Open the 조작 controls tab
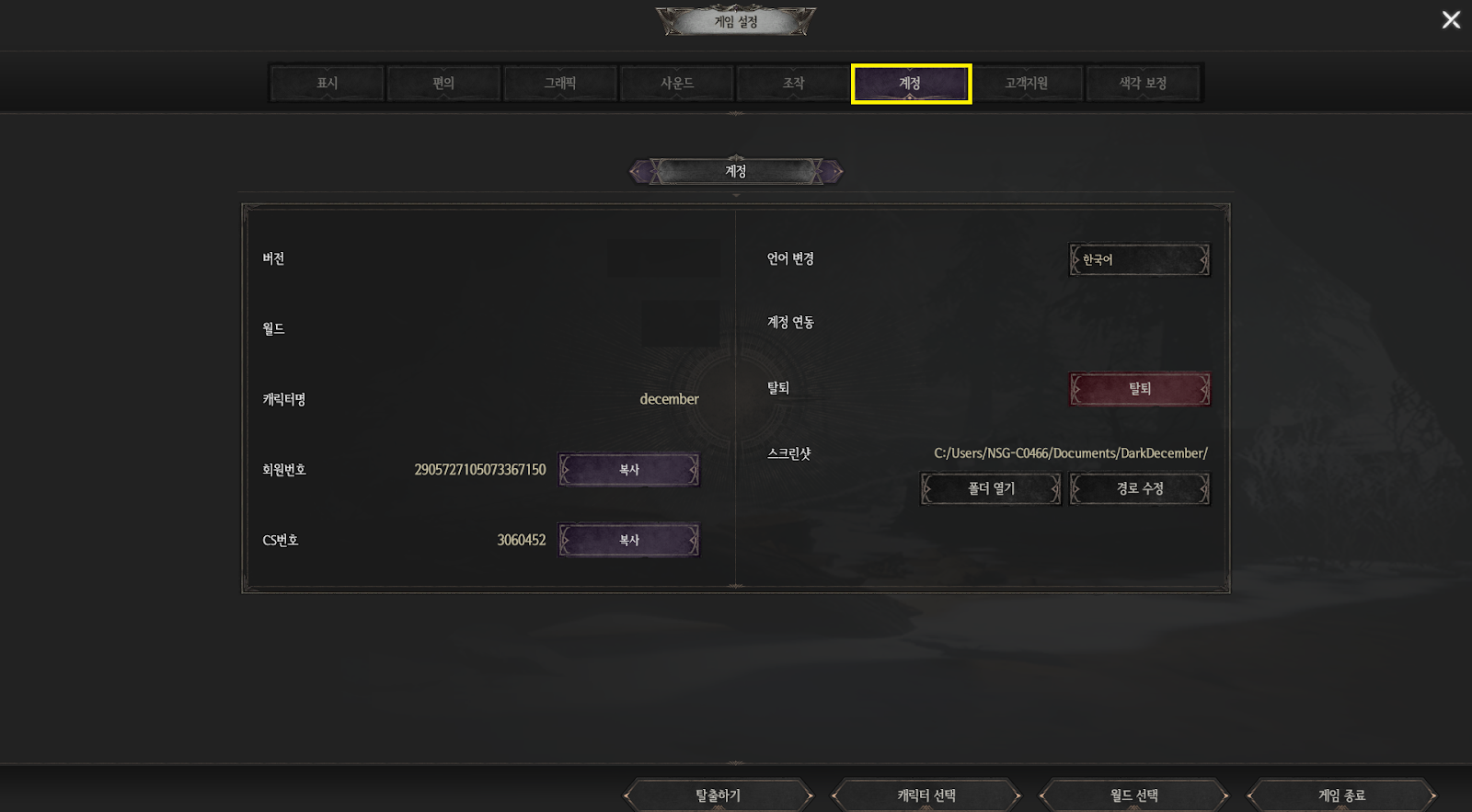This screenshot has width=1472, height=812. (794, 83)
